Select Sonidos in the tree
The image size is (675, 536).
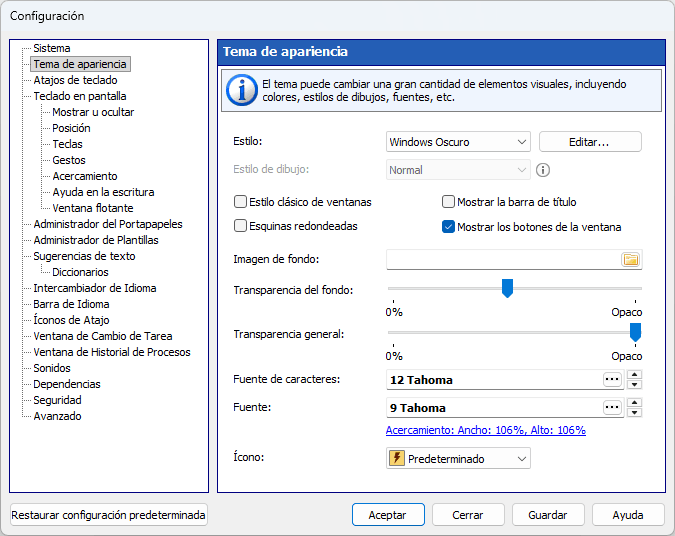click(x=52, y=368)
